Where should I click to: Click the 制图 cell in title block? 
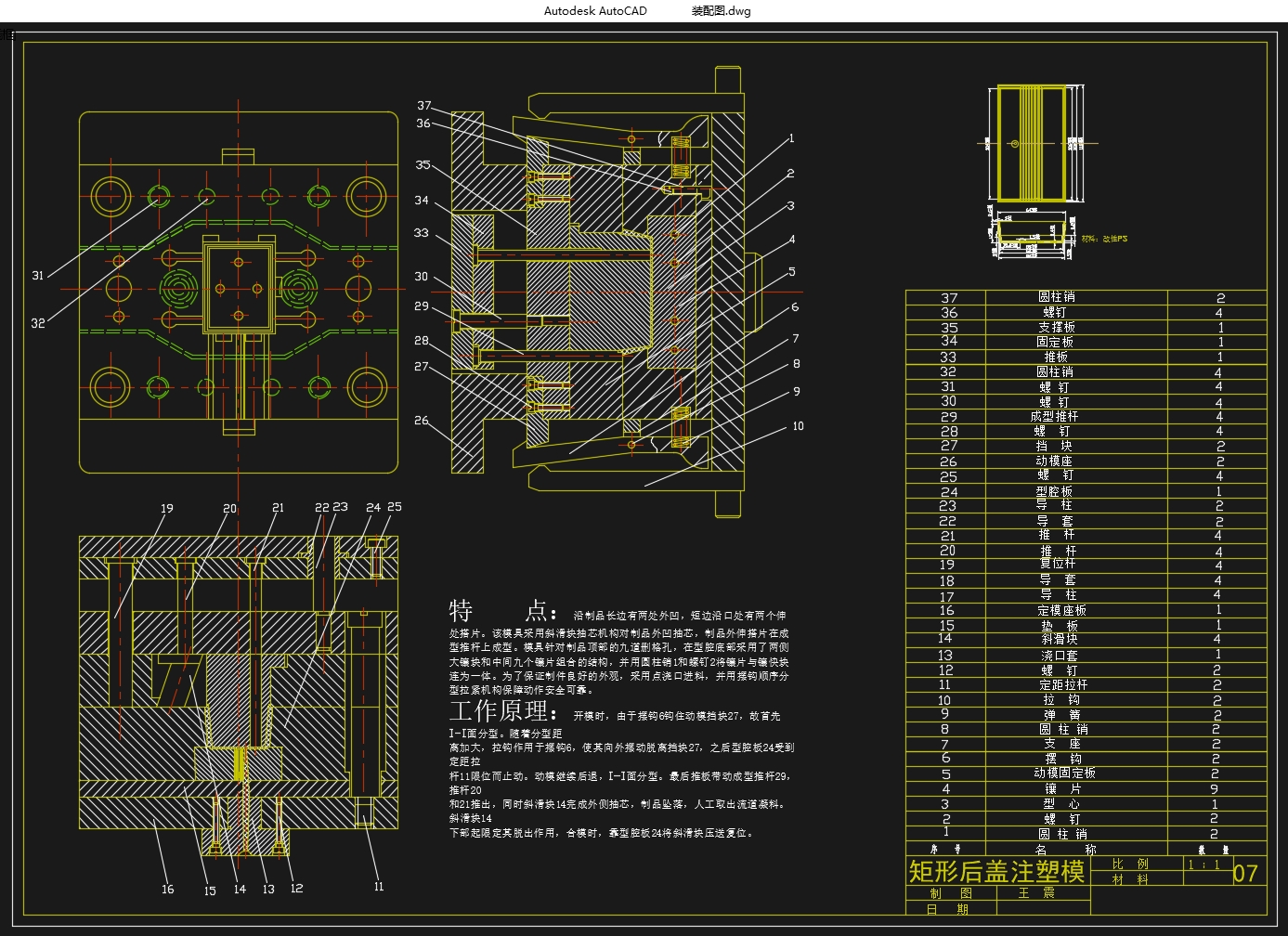pos(951,893)
